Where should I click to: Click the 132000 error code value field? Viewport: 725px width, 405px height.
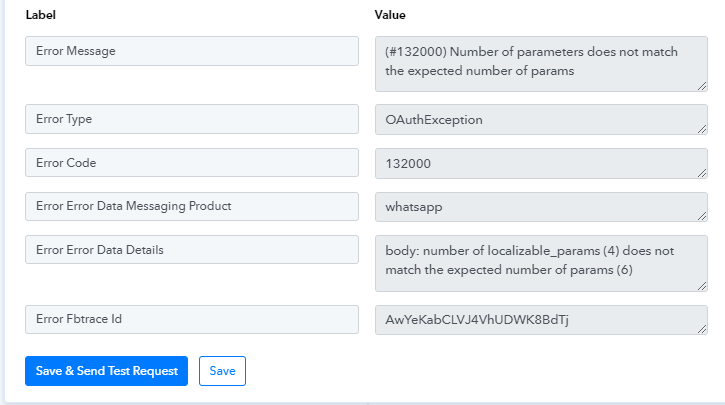pos(540,163)
